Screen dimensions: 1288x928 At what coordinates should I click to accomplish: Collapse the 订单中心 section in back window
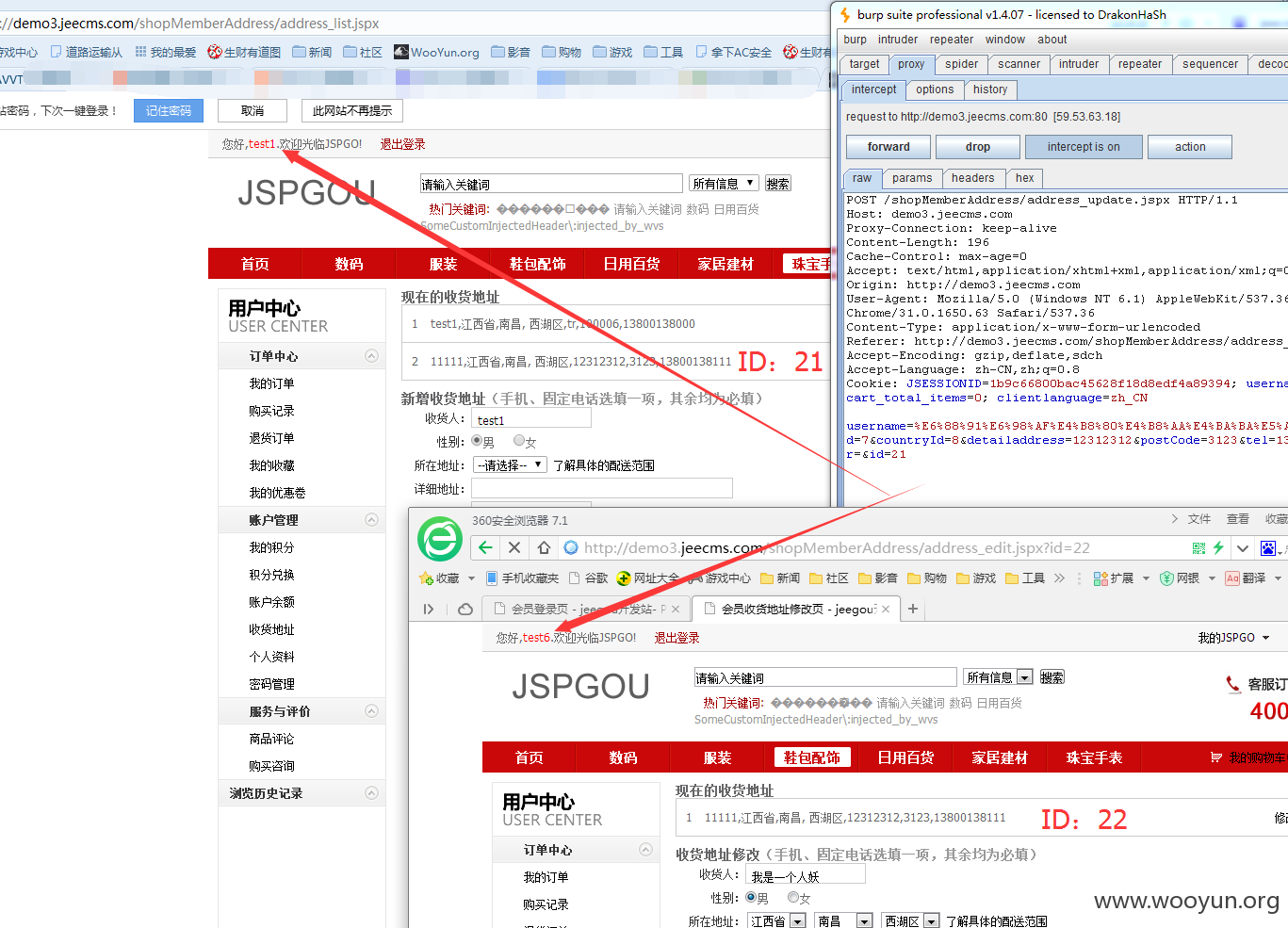[x=371, y=356]
